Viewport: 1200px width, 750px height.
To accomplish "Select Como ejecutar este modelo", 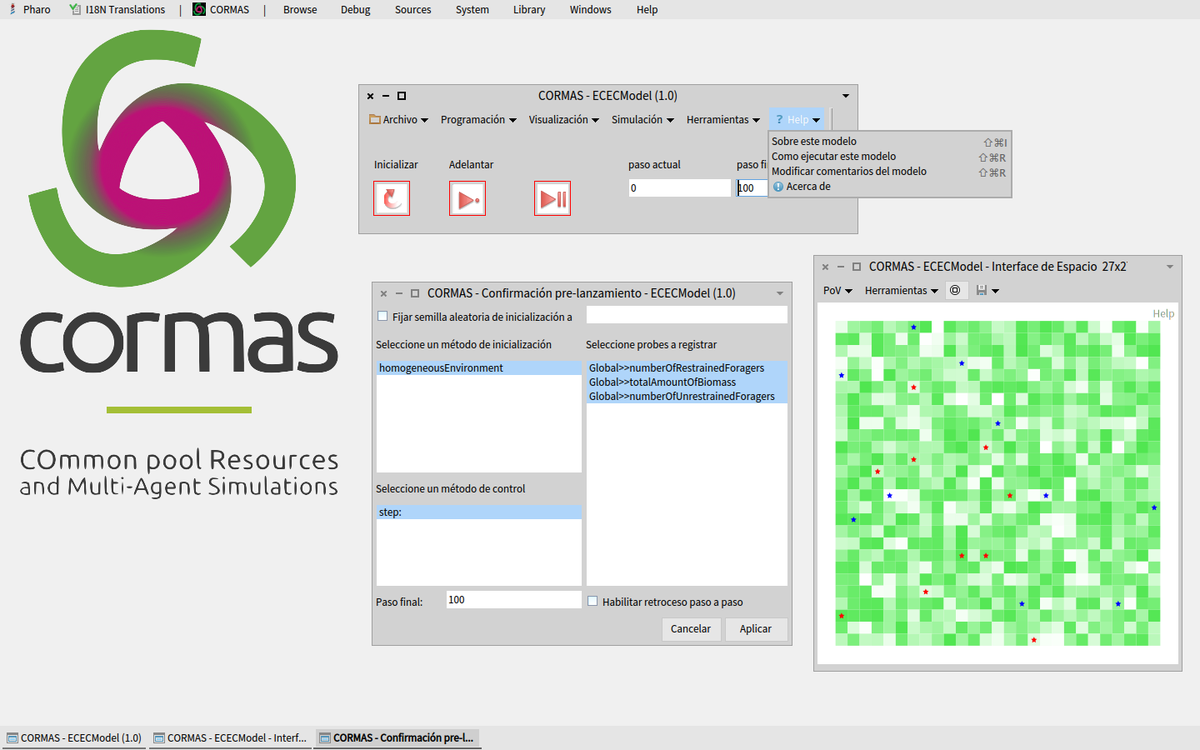I will tap(890, 156).
